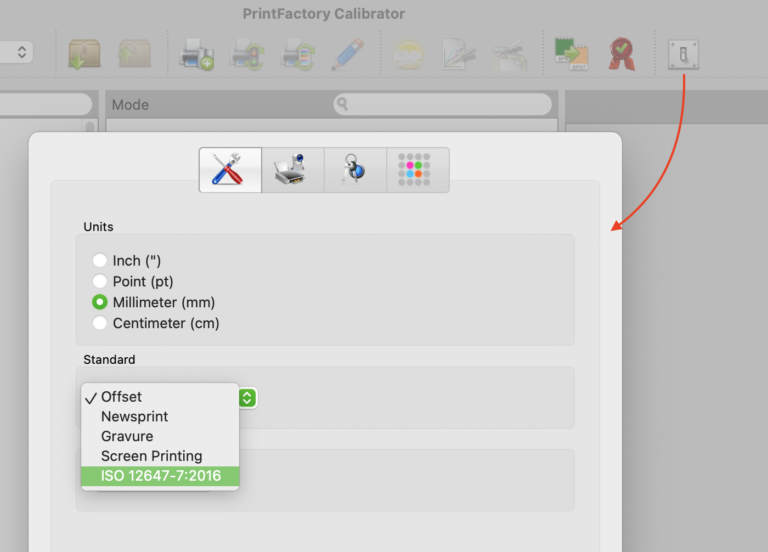This screenshot has height=552, width=768.
Task: Click the search magnifier icon
Action: (x=342, y=104)
